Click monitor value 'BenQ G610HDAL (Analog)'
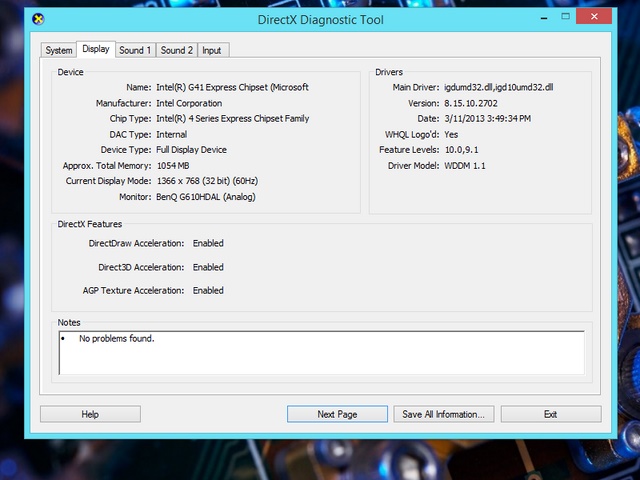The height and width of the screenshot is (480, 640). [x=206, y=197]
